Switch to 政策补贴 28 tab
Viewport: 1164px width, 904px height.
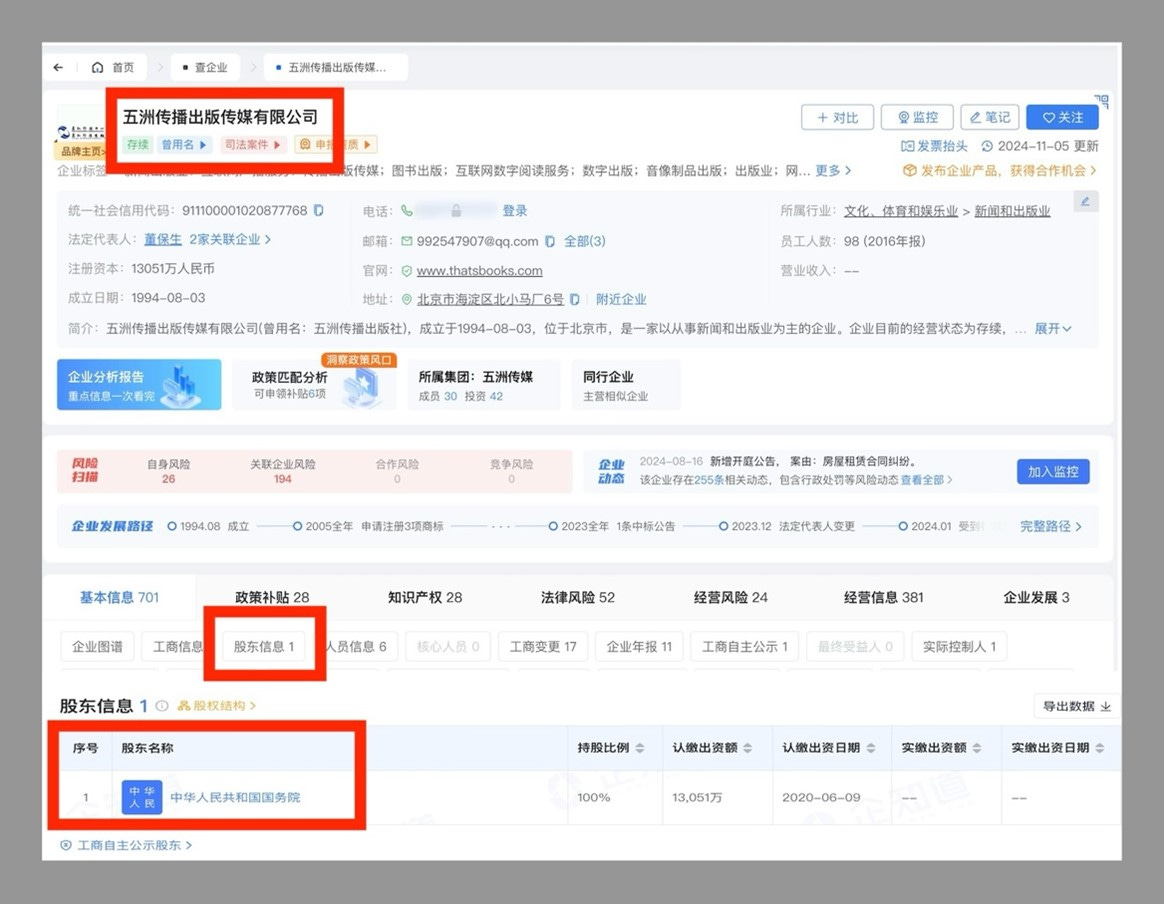[x=272, y=597]
